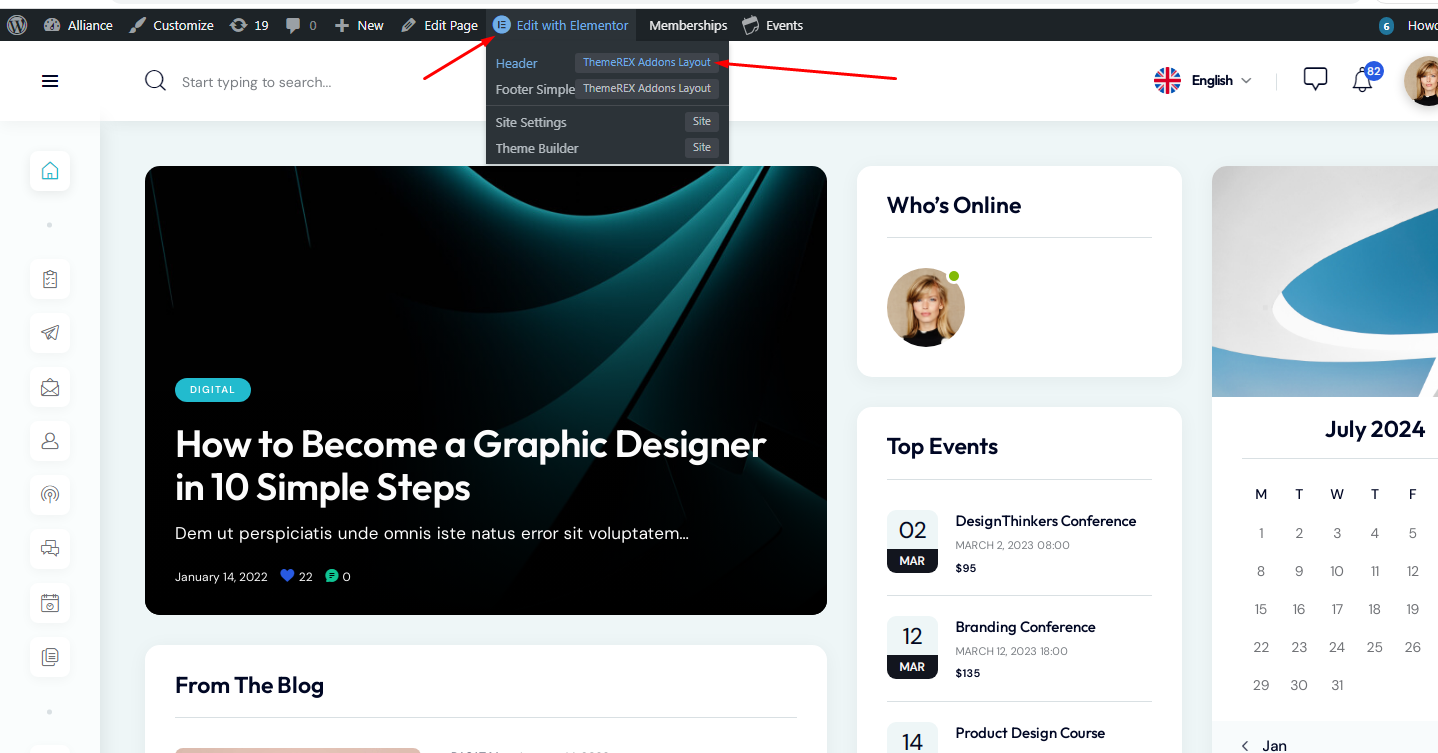Click Edit Page in admin bar
Image resolution: width=1438 pixels, height=753 pixels.
[x=439, y=25]
